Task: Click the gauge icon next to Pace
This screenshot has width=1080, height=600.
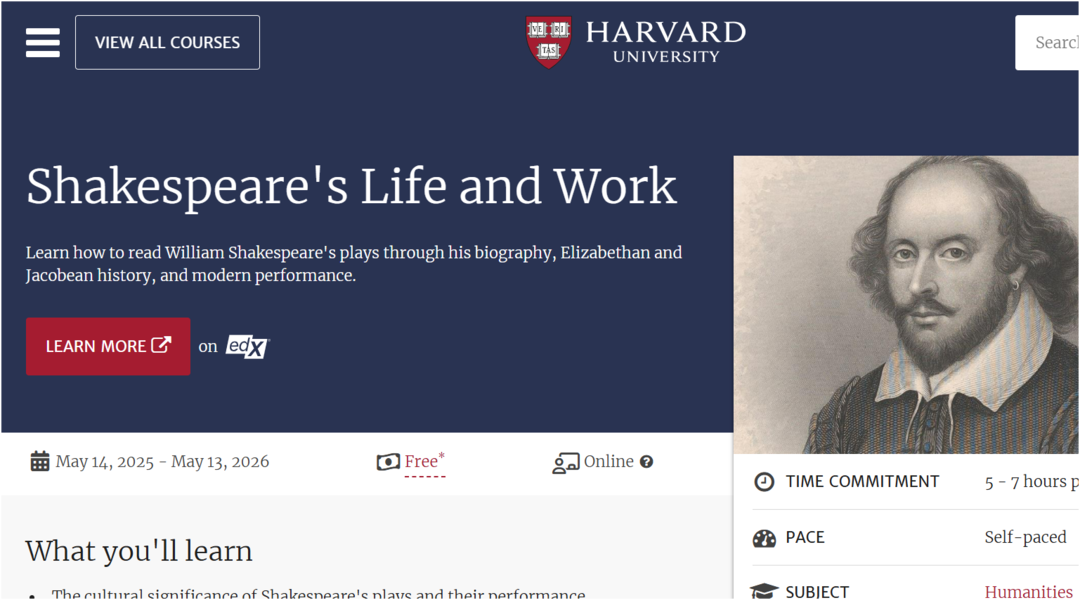Action: (x=764, y=538)
